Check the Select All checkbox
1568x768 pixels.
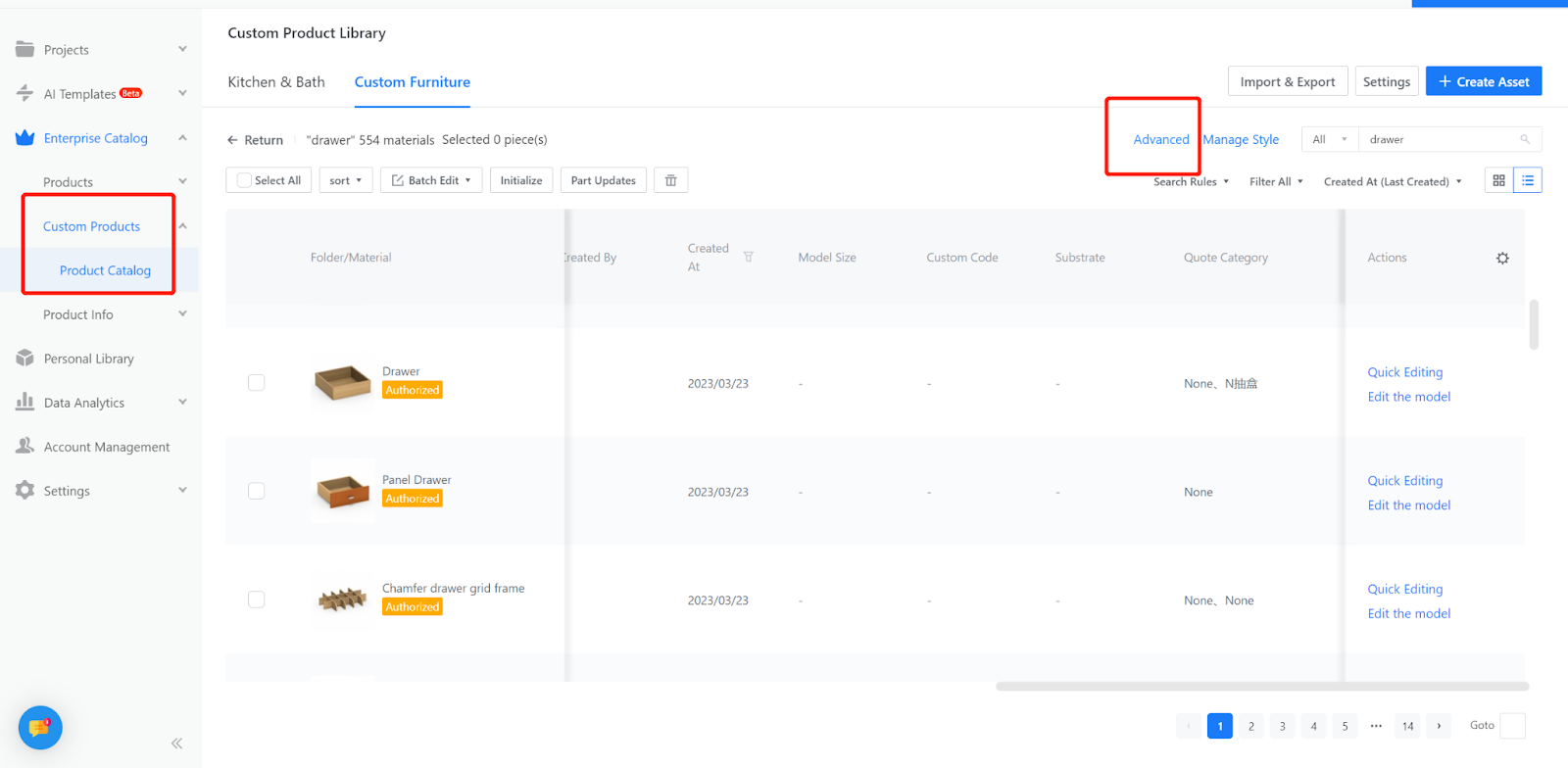click(245, 180)
